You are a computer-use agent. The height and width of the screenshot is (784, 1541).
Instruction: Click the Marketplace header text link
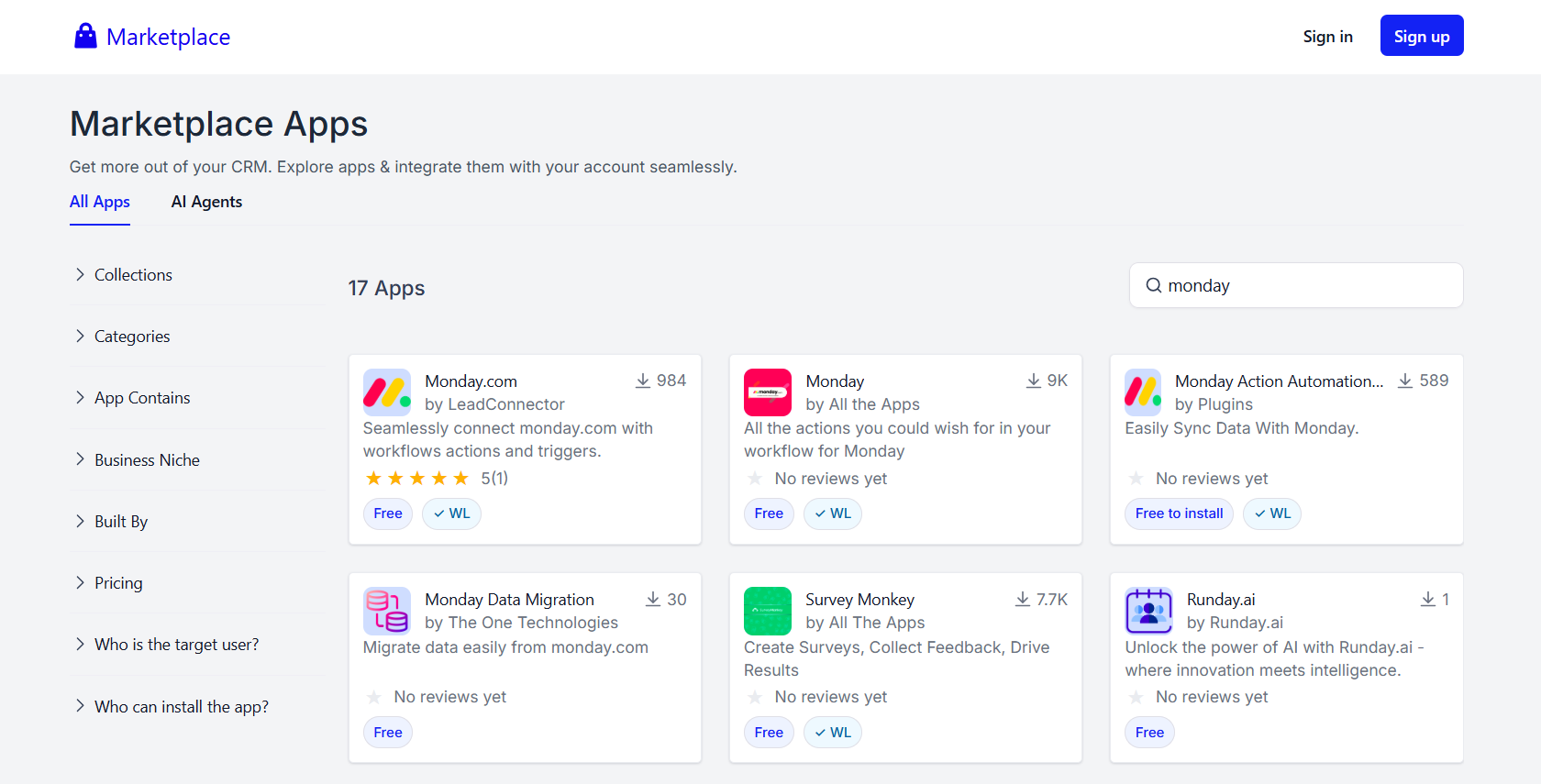[x=168, y=37]
